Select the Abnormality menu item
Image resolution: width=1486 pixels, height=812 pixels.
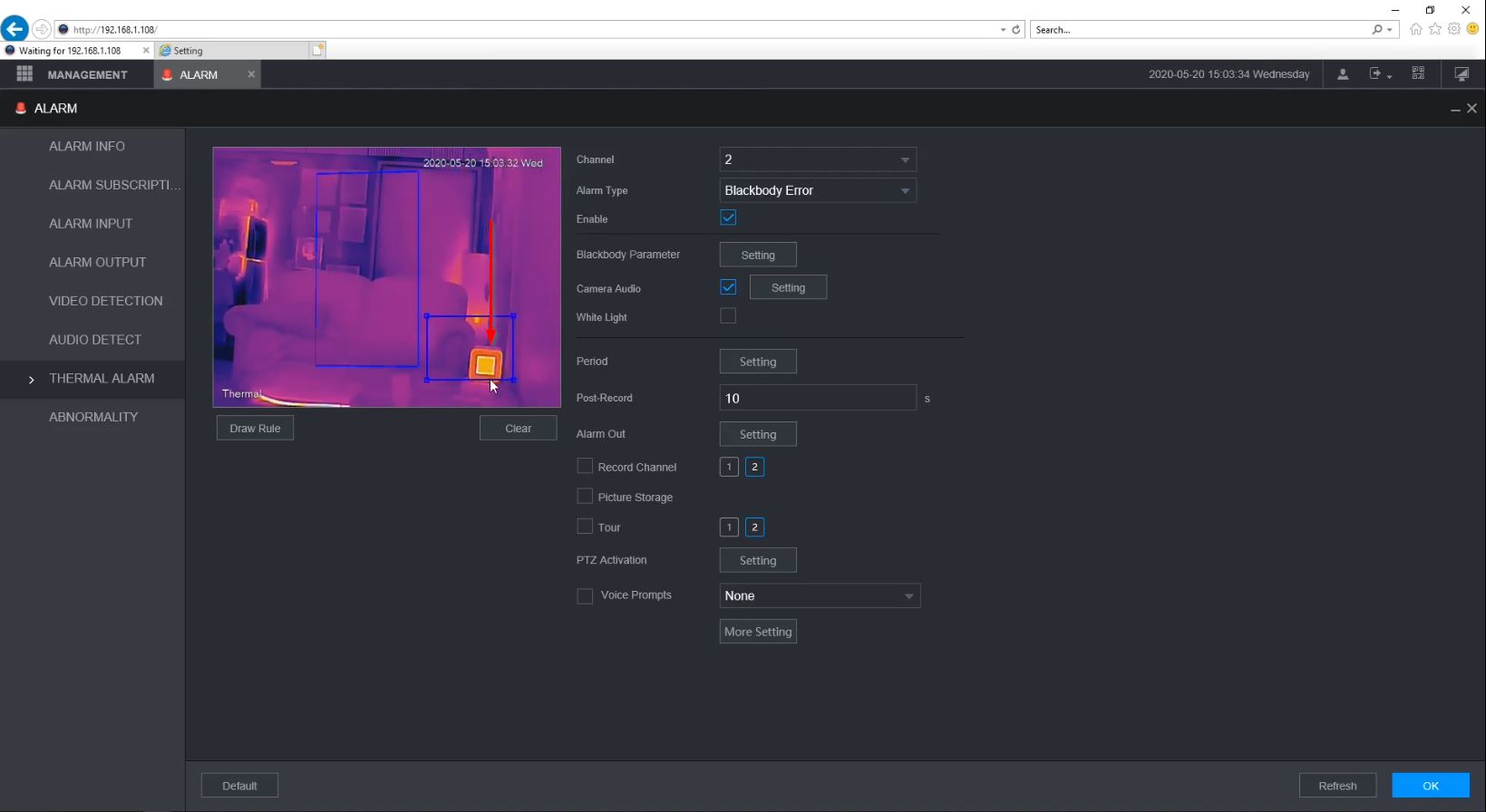(x=93, y=417)
